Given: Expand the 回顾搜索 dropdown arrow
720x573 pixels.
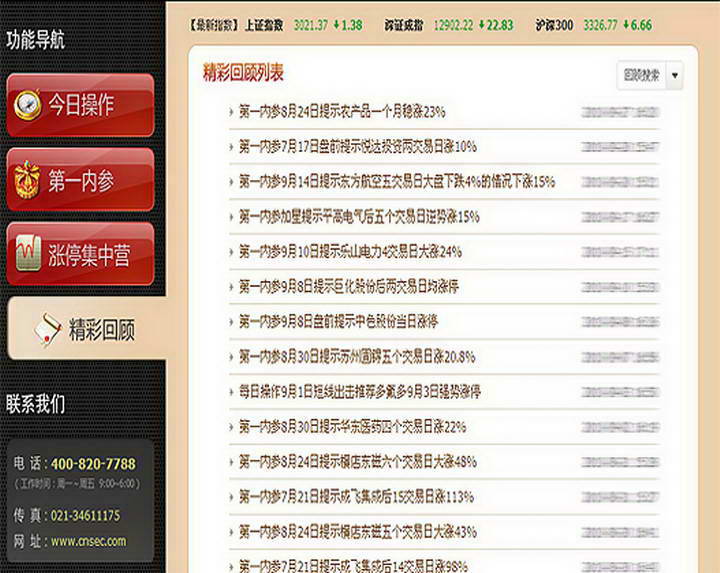Looking at the screenshot, I should point(675,75).
